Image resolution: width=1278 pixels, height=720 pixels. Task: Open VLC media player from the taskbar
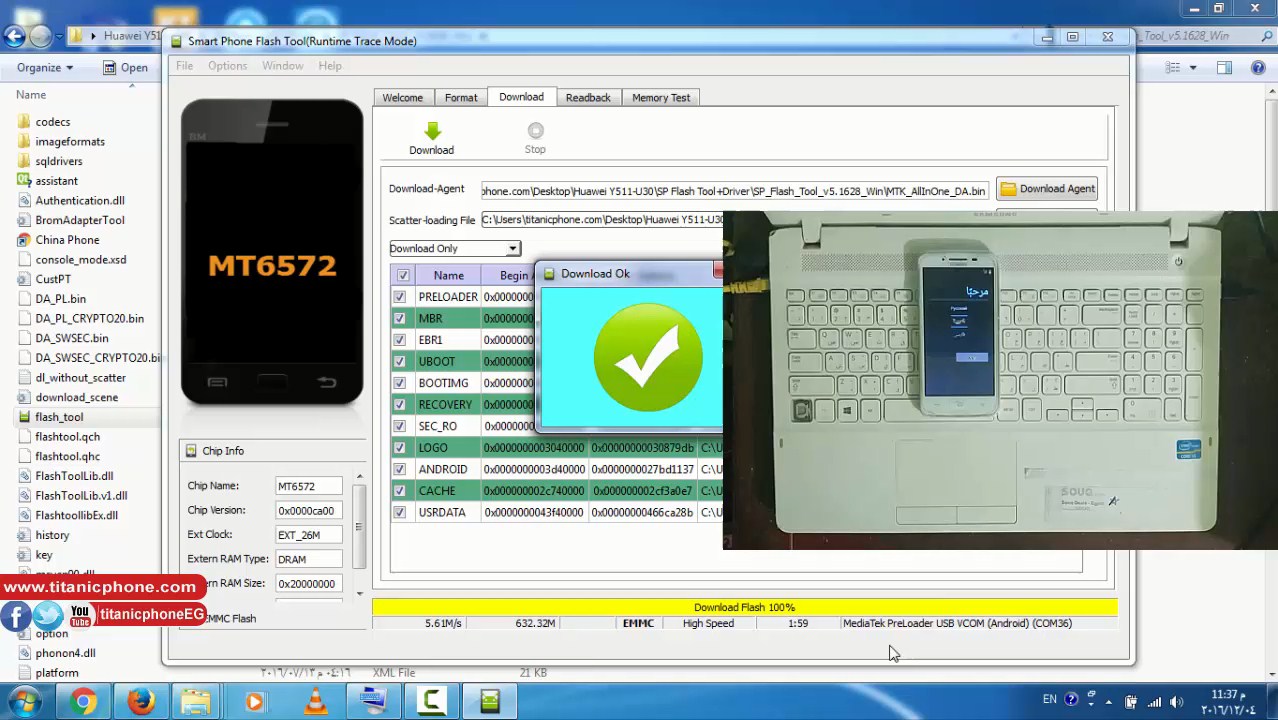(x=315, y=701)
